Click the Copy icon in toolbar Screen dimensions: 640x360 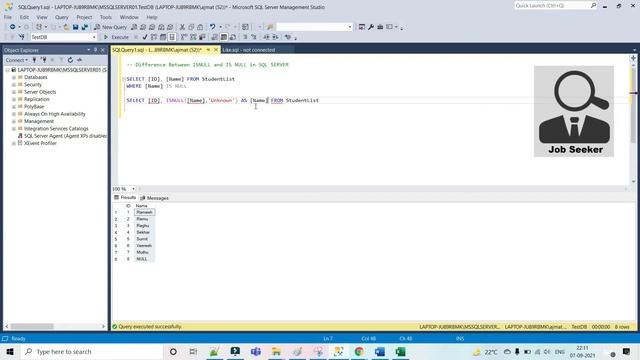pos(191,27)
